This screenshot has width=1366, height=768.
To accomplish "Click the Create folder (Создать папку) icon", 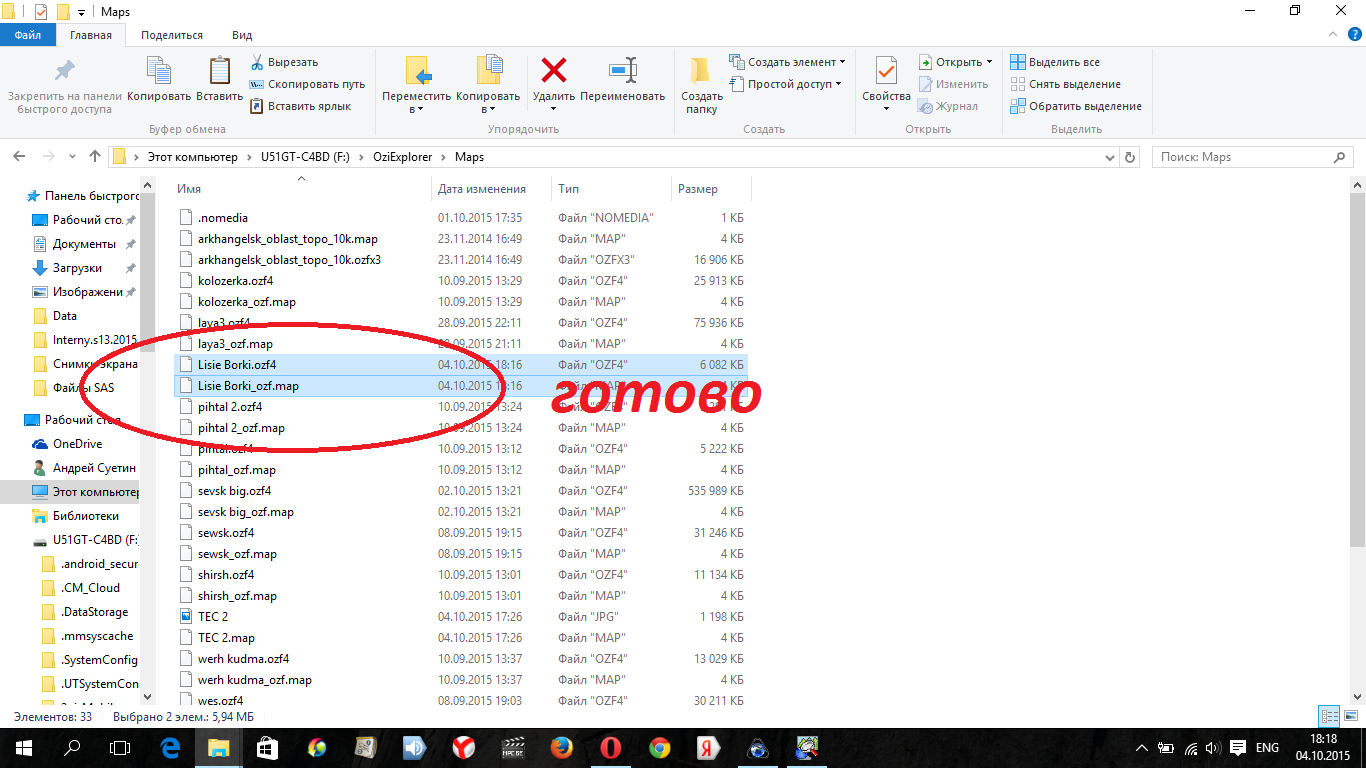I will tap(701, 72).
